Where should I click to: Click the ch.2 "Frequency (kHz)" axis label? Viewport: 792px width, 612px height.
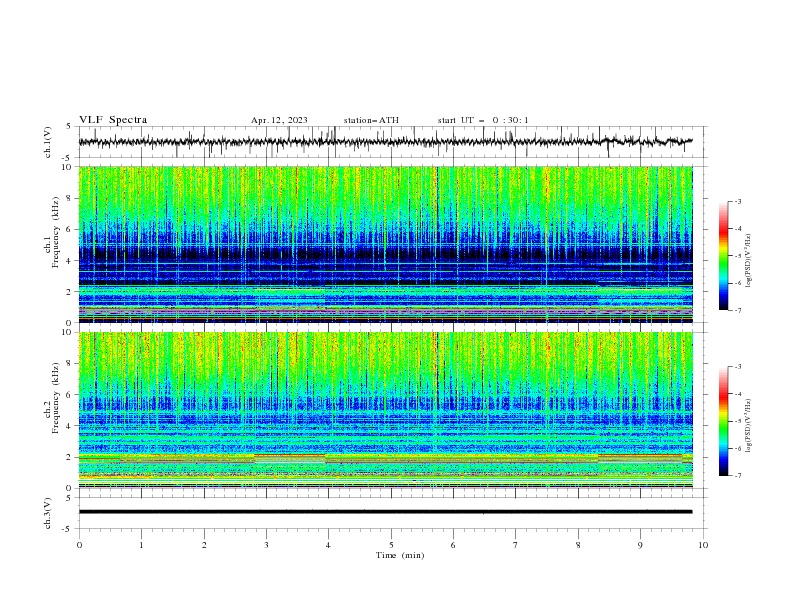(55, 398)
